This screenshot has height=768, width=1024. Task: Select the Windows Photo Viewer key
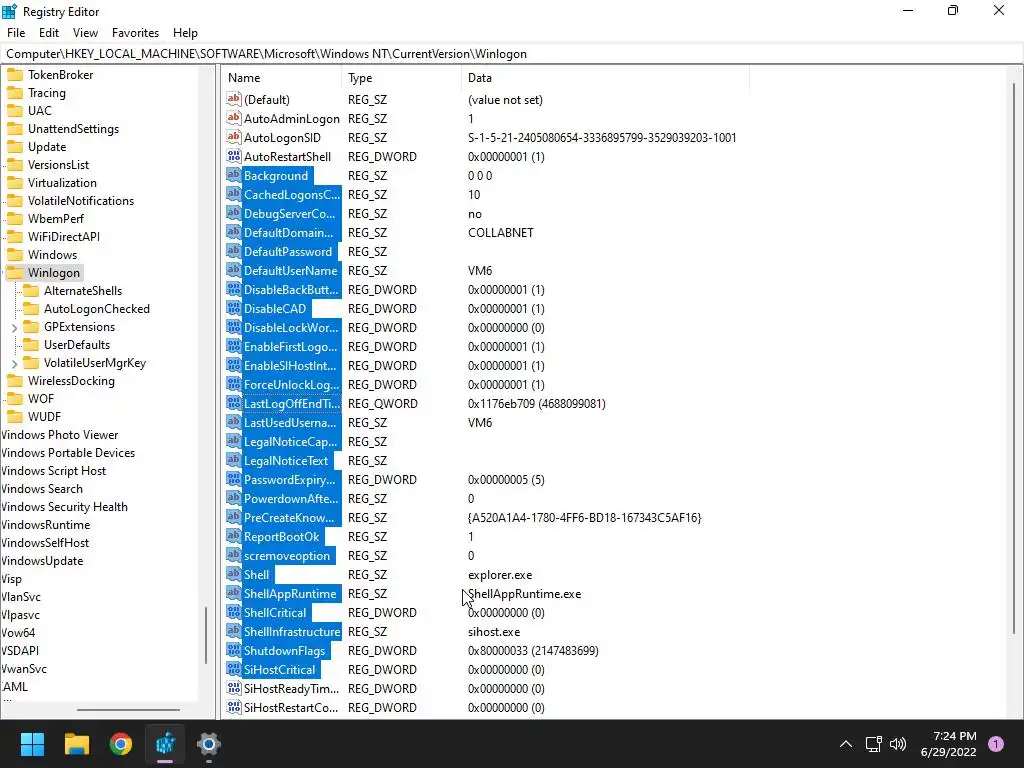coord(59,435)
